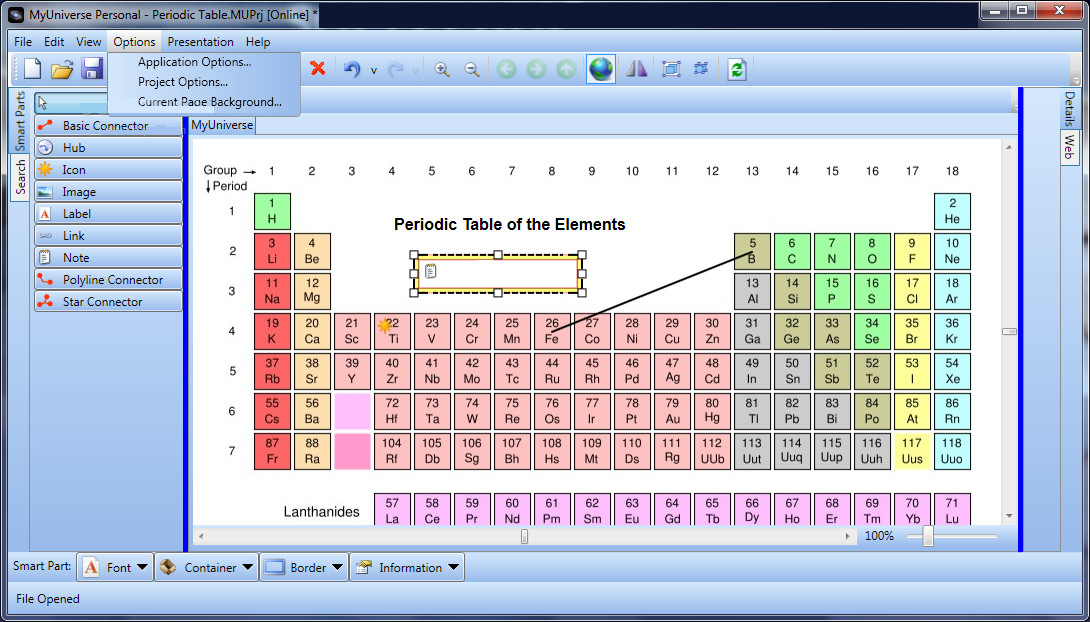Choose the Note smart part
Screen dimensions: 1090x622
[x=108, y=258]
